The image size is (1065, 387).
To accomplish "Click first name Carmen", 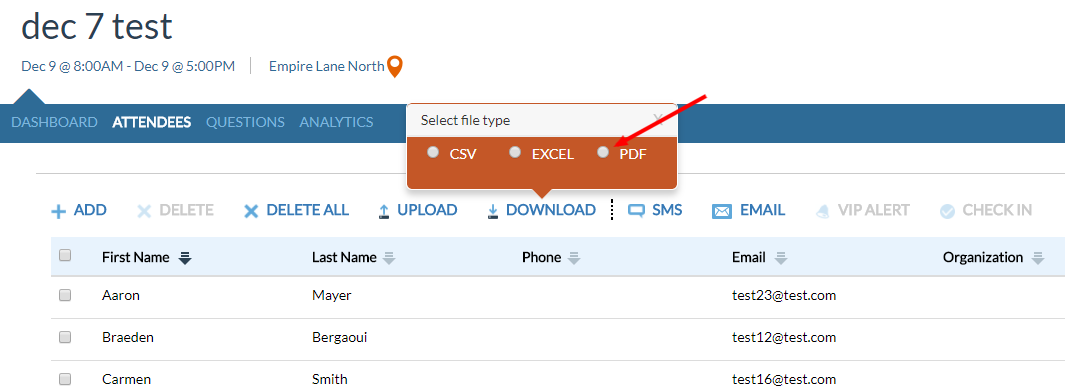I will coord(126,379).
